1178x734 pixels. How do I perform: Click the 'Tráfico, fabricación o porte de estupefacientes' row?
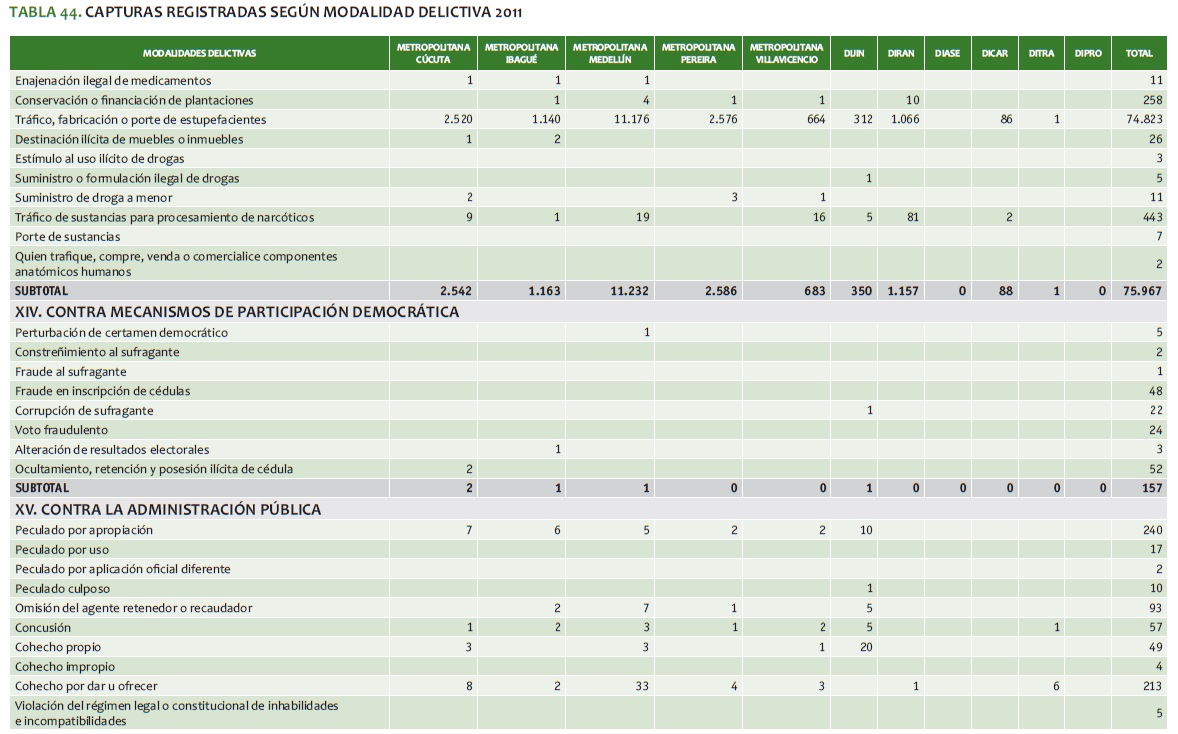[x=140, y=119]
